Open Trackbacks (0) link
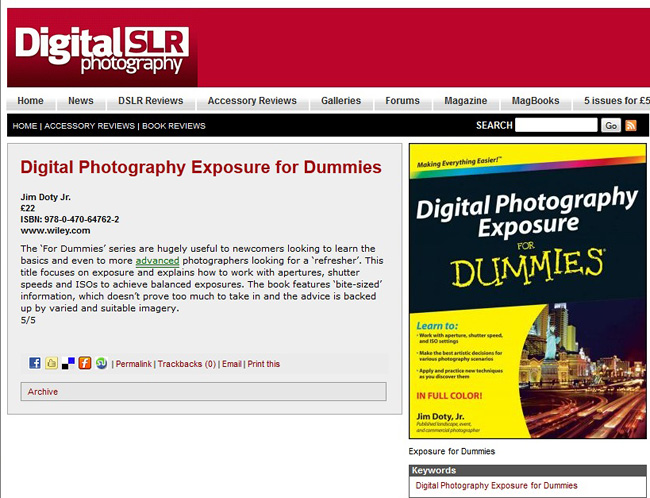Viewport: 650px width, 498px height. [187, 364]
